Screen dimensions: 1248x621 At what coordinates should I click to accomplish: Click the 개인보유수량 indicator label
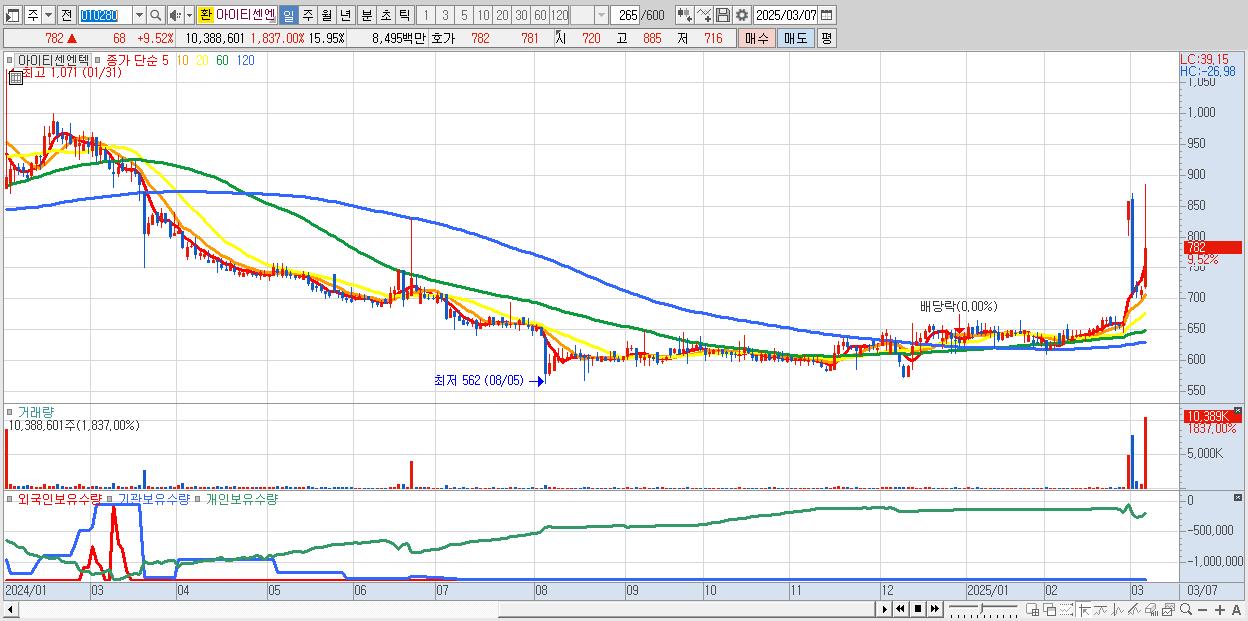241,499
